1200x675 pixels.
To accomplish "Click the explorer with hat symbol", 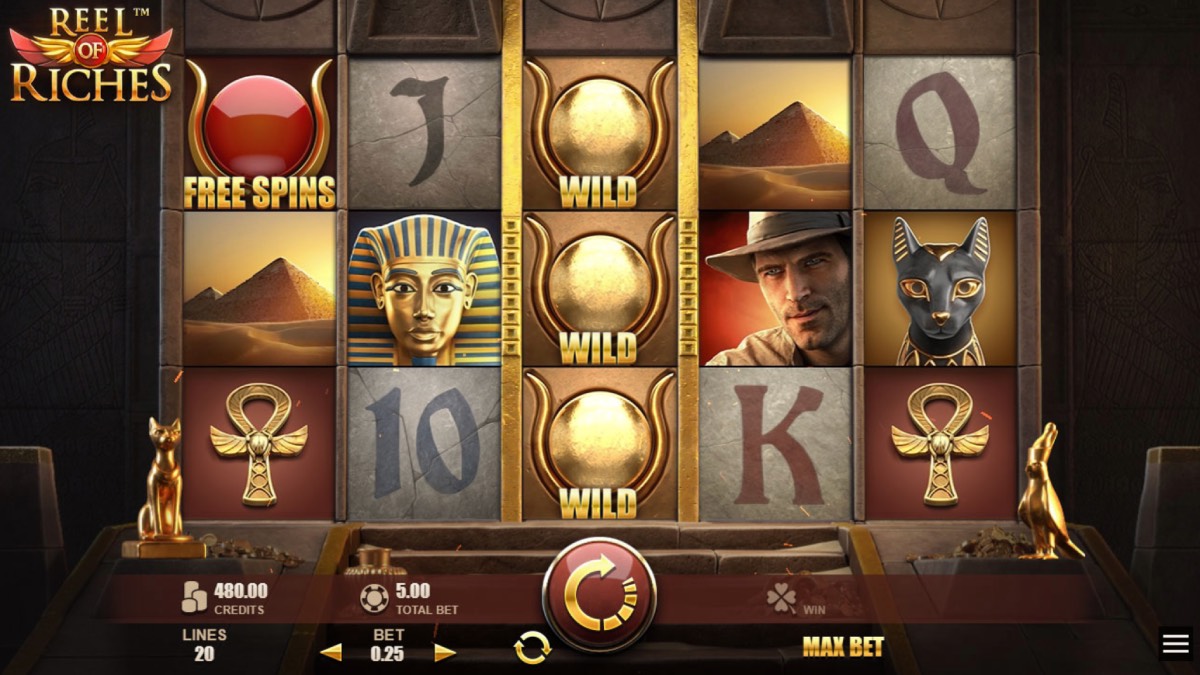I will click(x=776, y=289).
